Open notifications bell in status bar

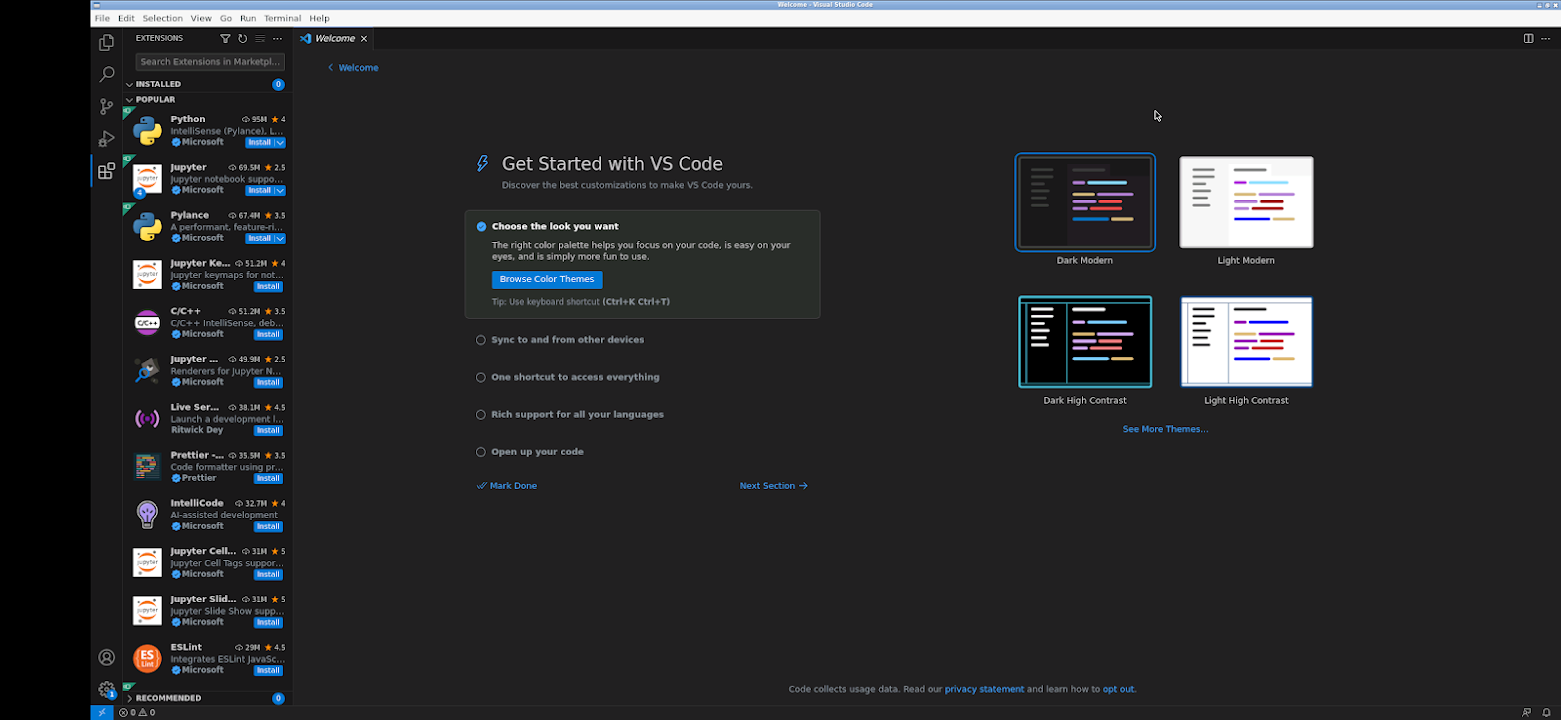(x=1546, y=712)
